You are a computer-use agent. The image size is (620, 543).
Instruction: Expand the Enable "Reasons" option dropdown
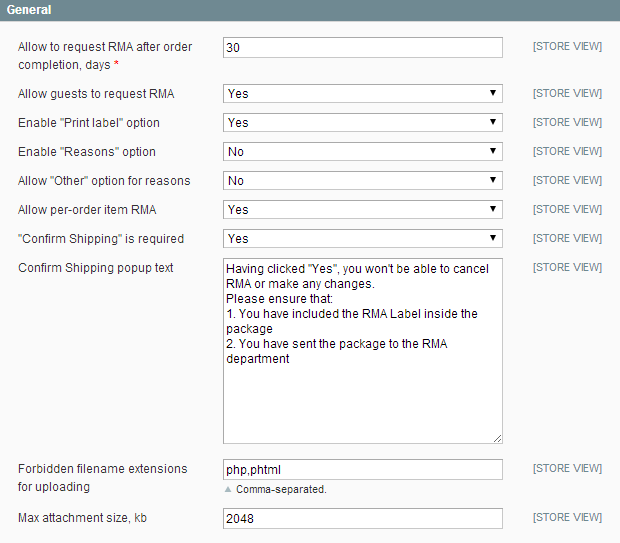(x=363, y=151)
